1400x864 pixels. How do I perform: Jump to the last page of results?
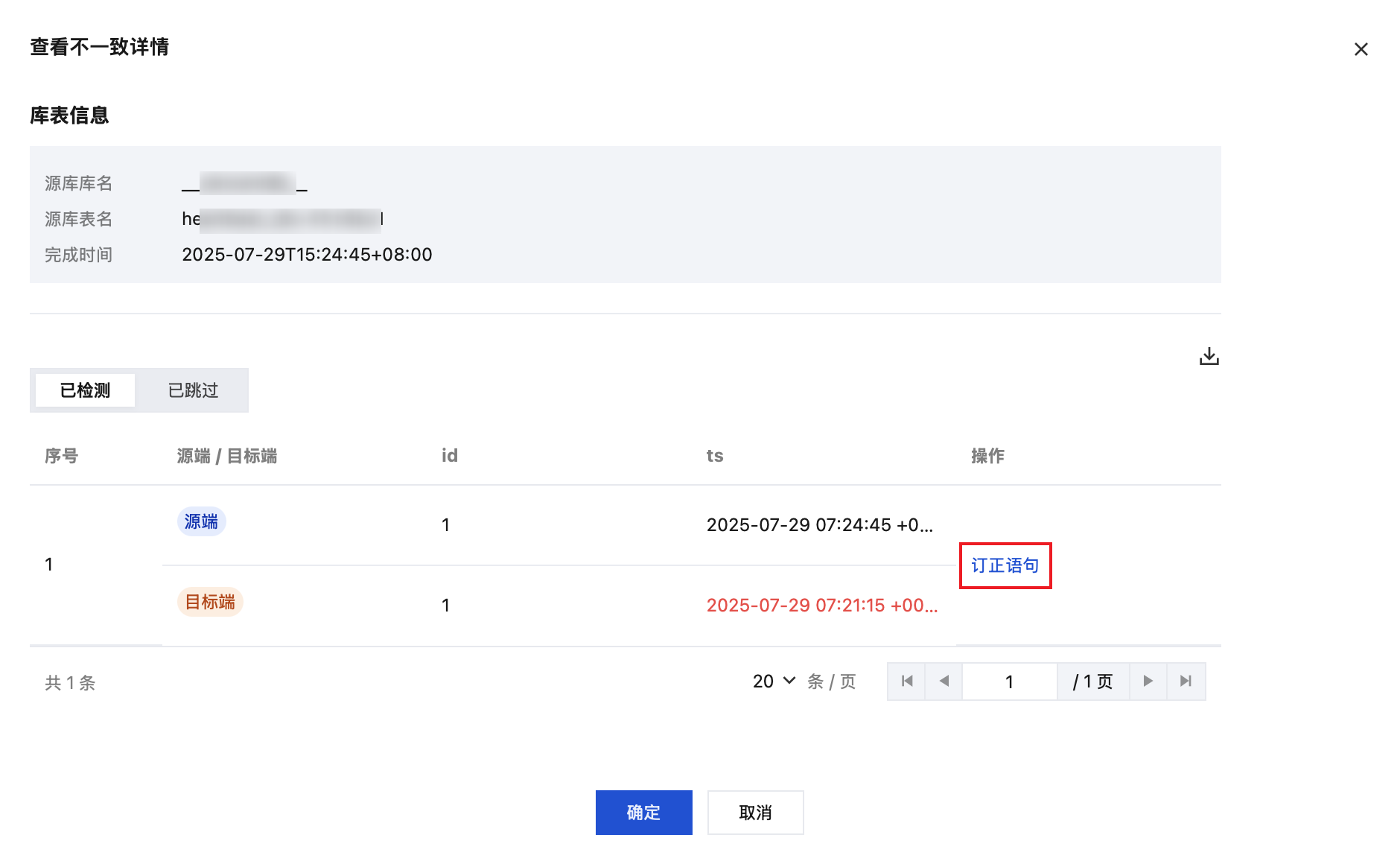[1186, 682]
